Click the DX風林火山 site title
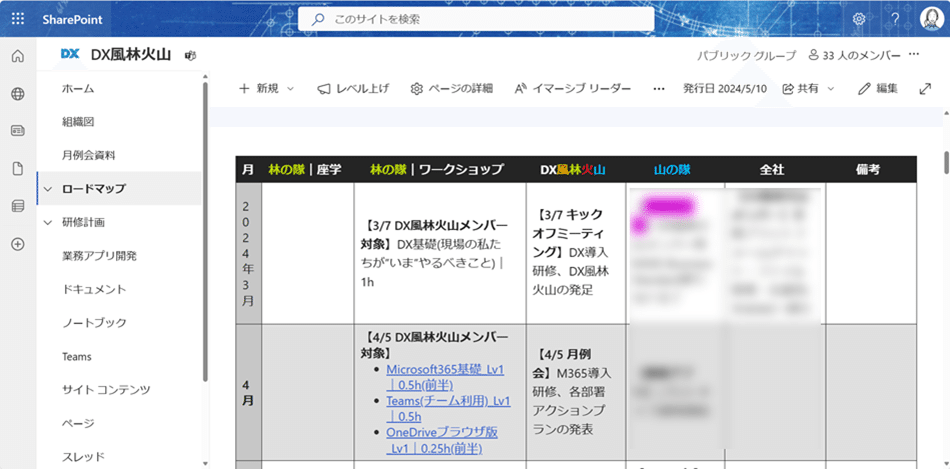Image resolution: width=950 pixels, height=469 pixels. (x=131, y=55)
